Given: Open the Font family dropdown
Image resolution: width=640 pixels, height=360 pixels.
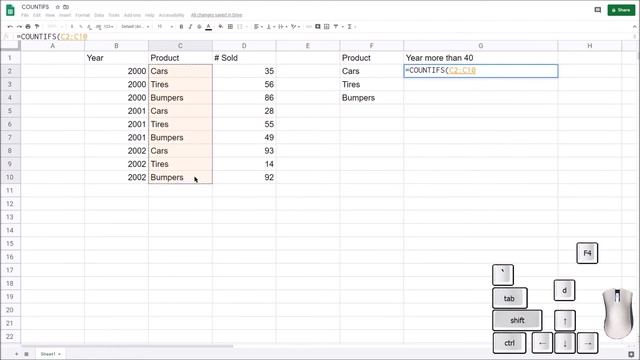Looking at the screenshot, I should 135,27.
